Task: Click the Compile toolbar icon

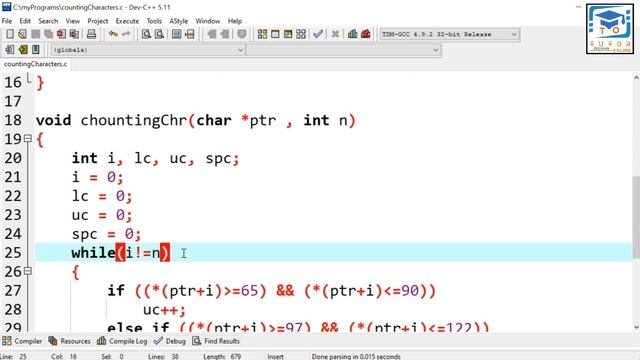Action: [262, 34]
